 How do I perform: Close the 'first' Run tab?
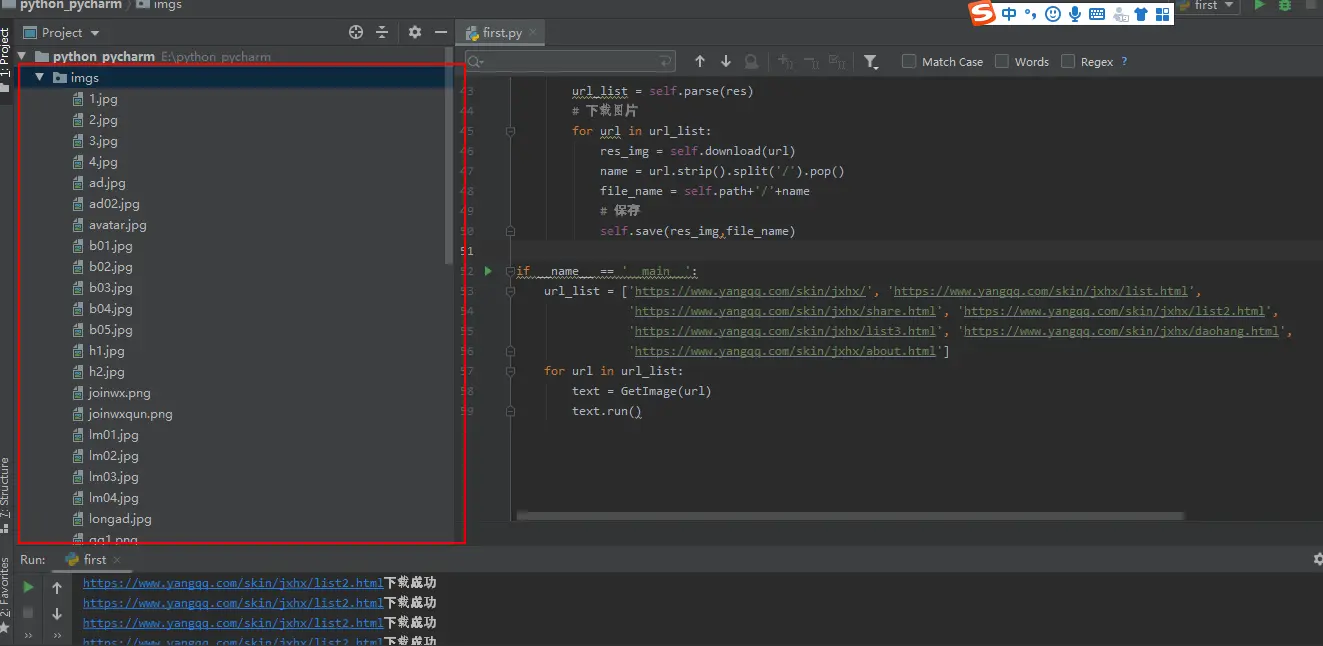click(117, 560)
